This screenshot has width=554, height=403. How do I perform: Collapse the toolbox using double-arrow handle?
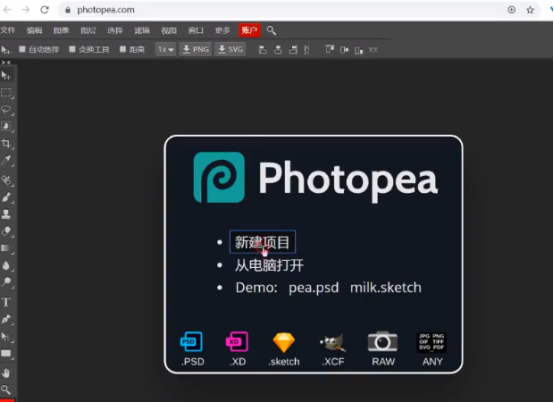click(x=6, y=63)
